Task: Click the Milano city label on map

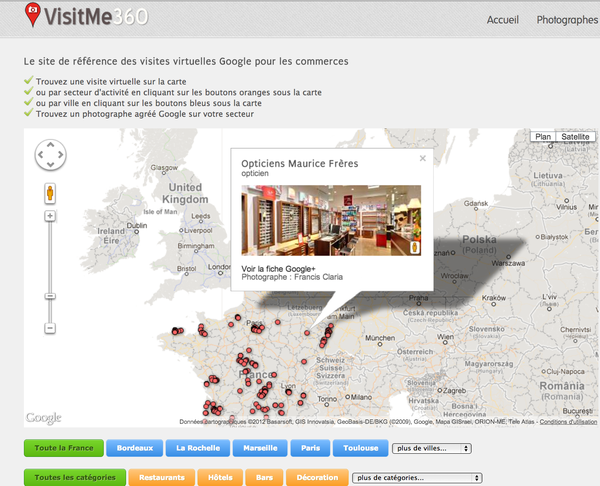Action: (361, 397)
